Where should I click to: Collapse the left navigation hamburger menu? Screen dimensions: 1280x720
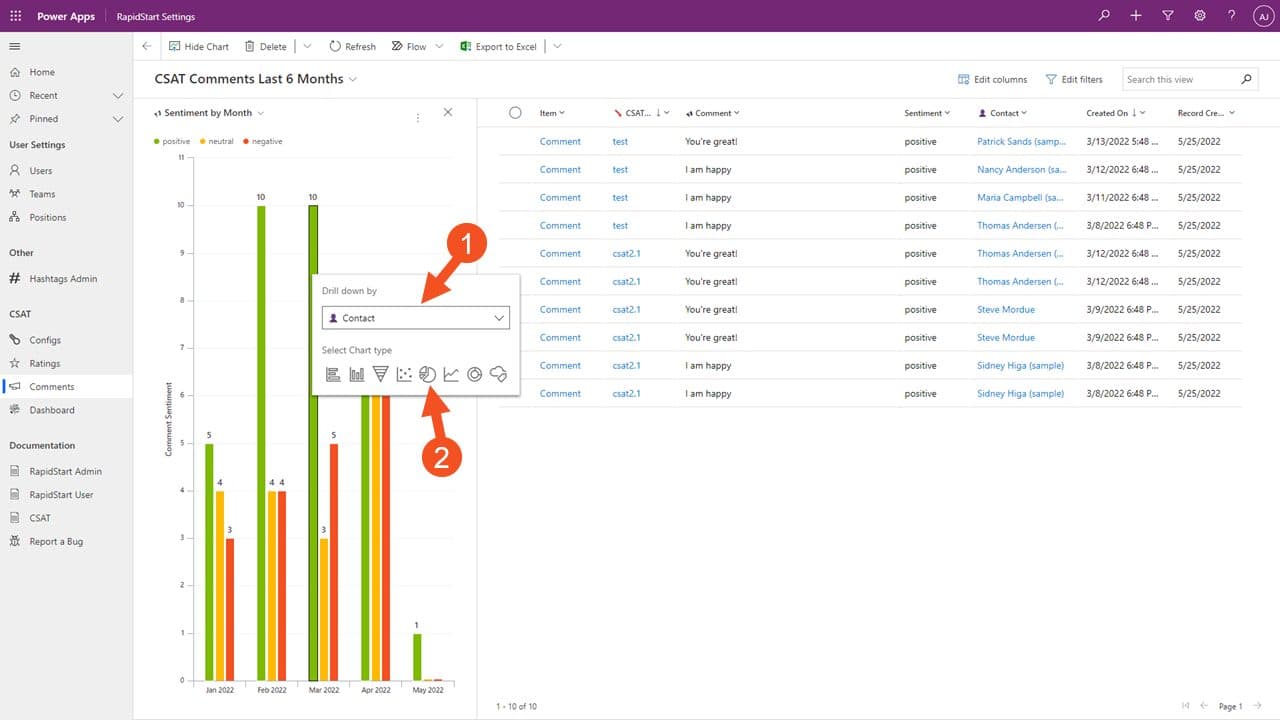pyautogui.click(x=15, y=46)
